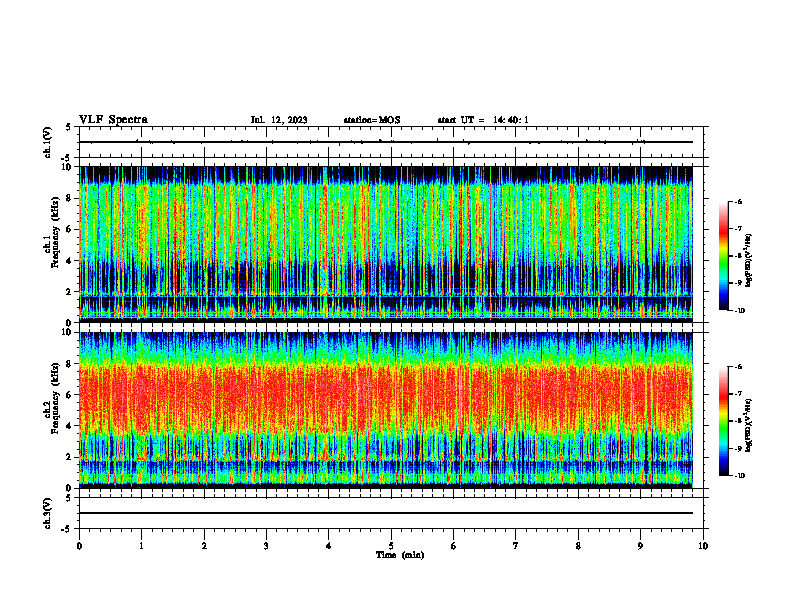Click the ch.1 spectrogram color bar

click(723, 256)
